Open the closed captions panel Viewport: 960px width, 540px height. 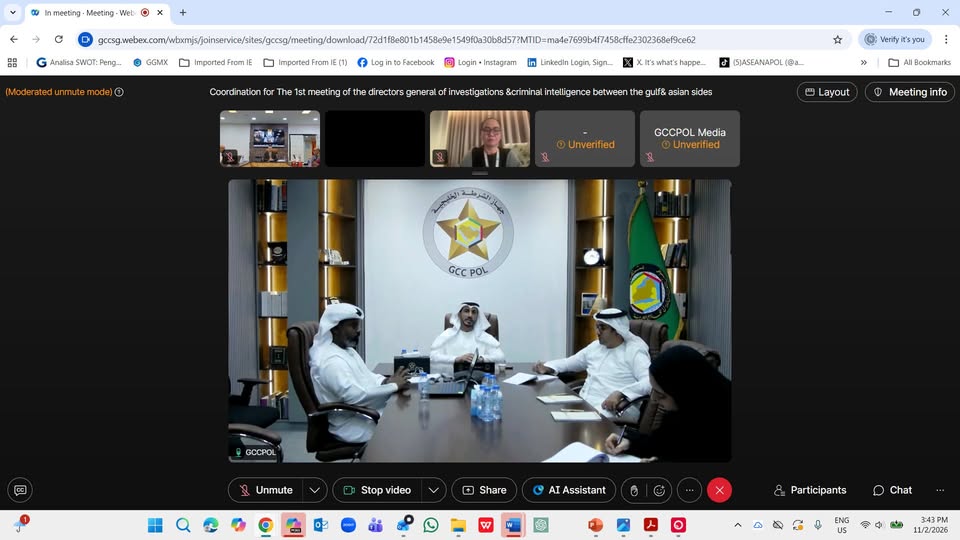coord(19,490)
